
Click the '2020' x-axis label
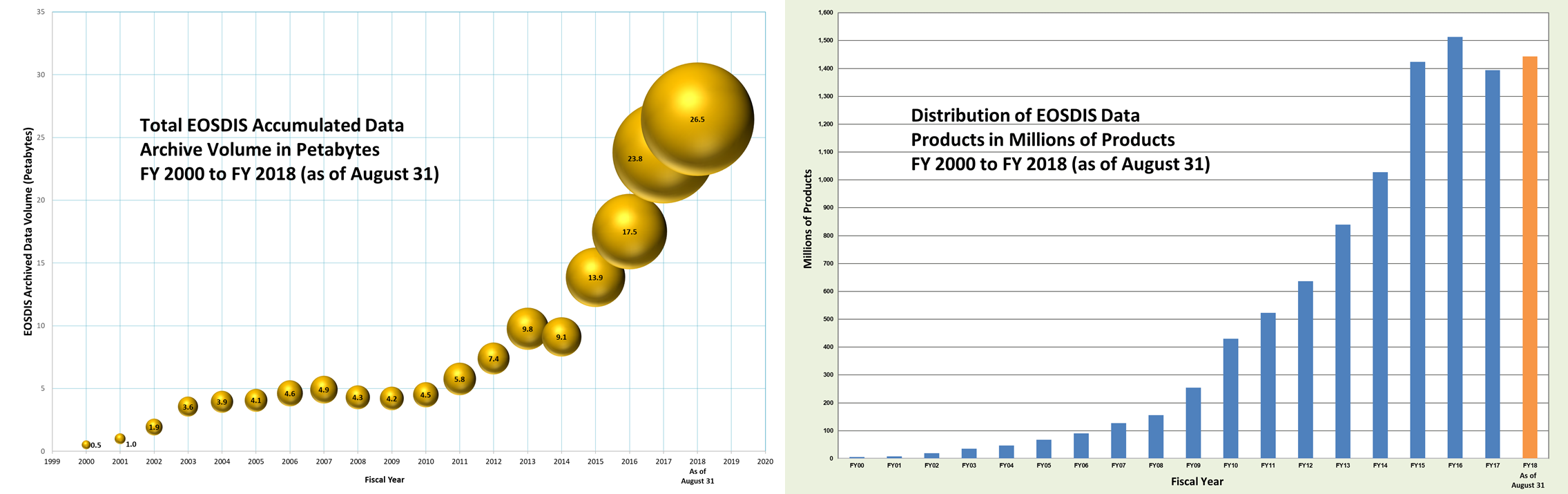[765, 462]
